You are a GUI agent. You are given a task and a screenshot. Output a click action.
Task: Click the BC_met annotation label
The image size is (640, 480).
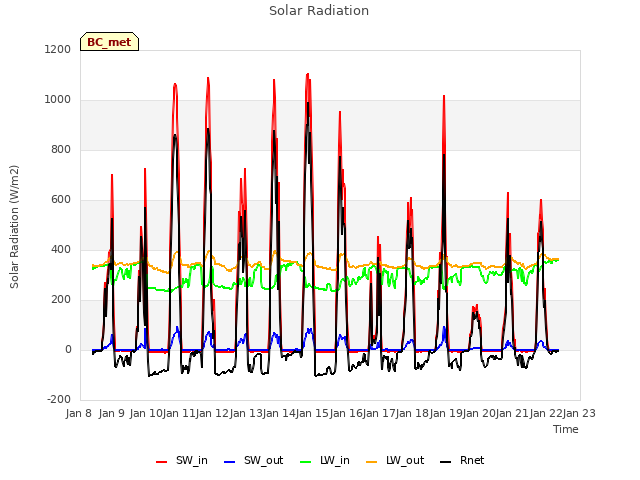click(x=109, y=42)
